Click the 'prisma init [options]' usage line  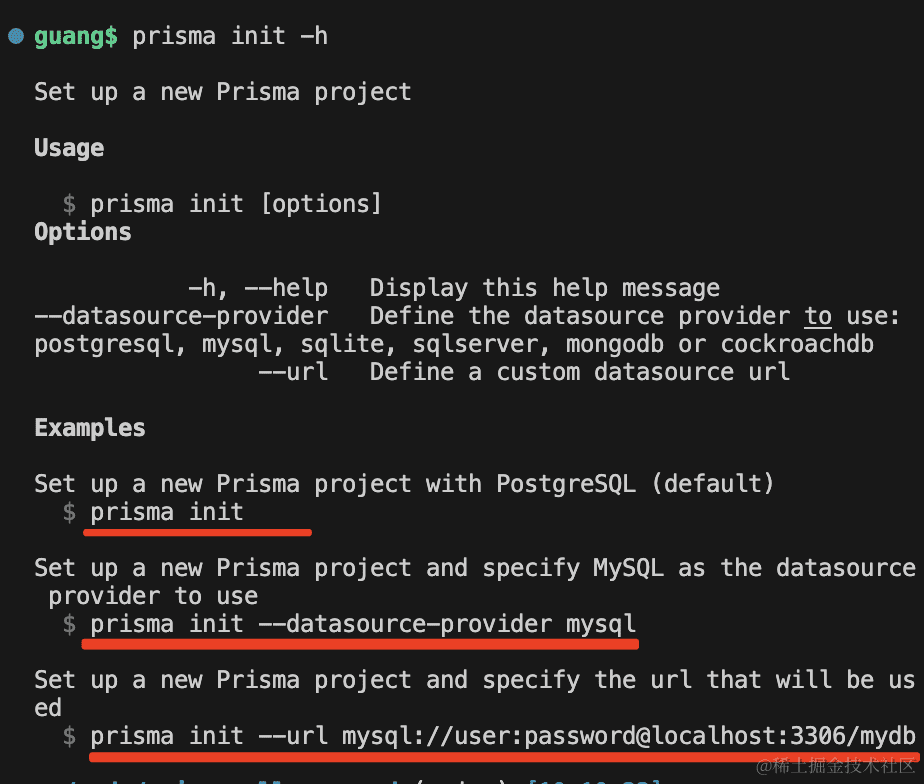pos(236,204)
